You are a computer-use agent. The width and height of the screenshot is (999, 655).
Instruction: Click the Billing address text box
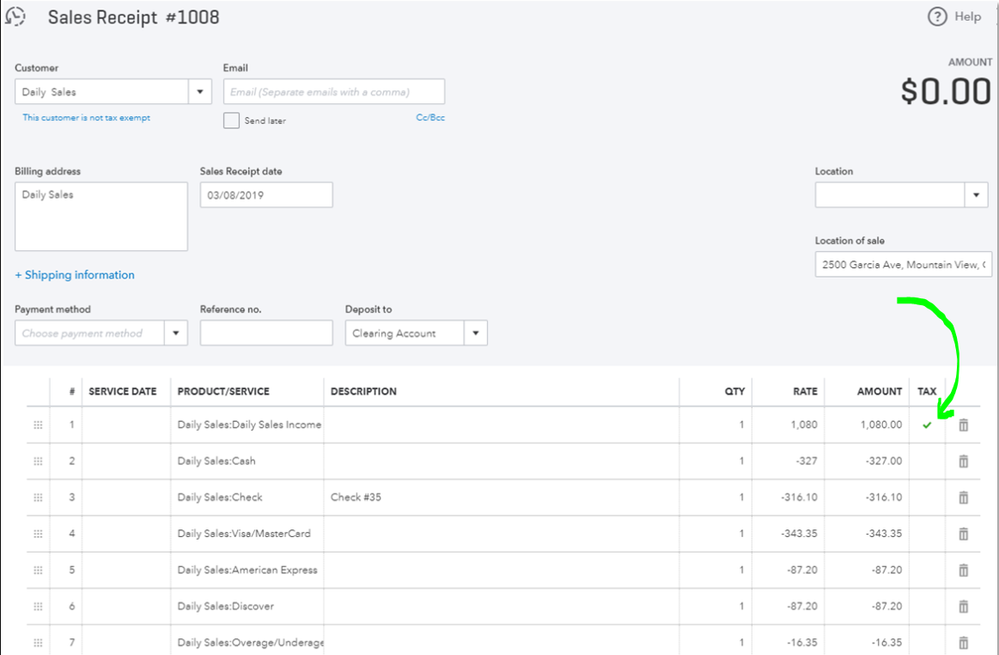(101, 217)
